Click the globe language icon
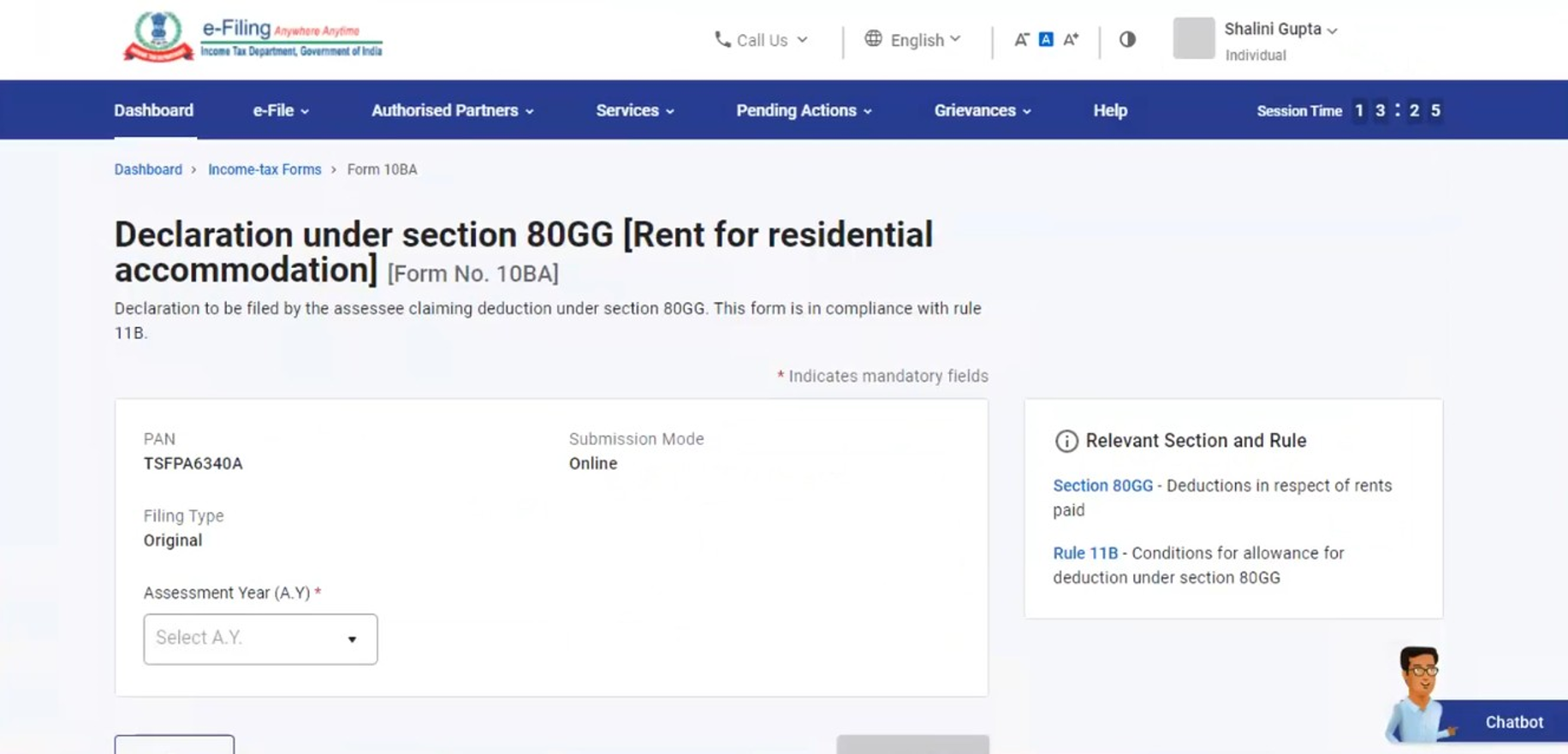The image size is (1568, 754). 873,39
